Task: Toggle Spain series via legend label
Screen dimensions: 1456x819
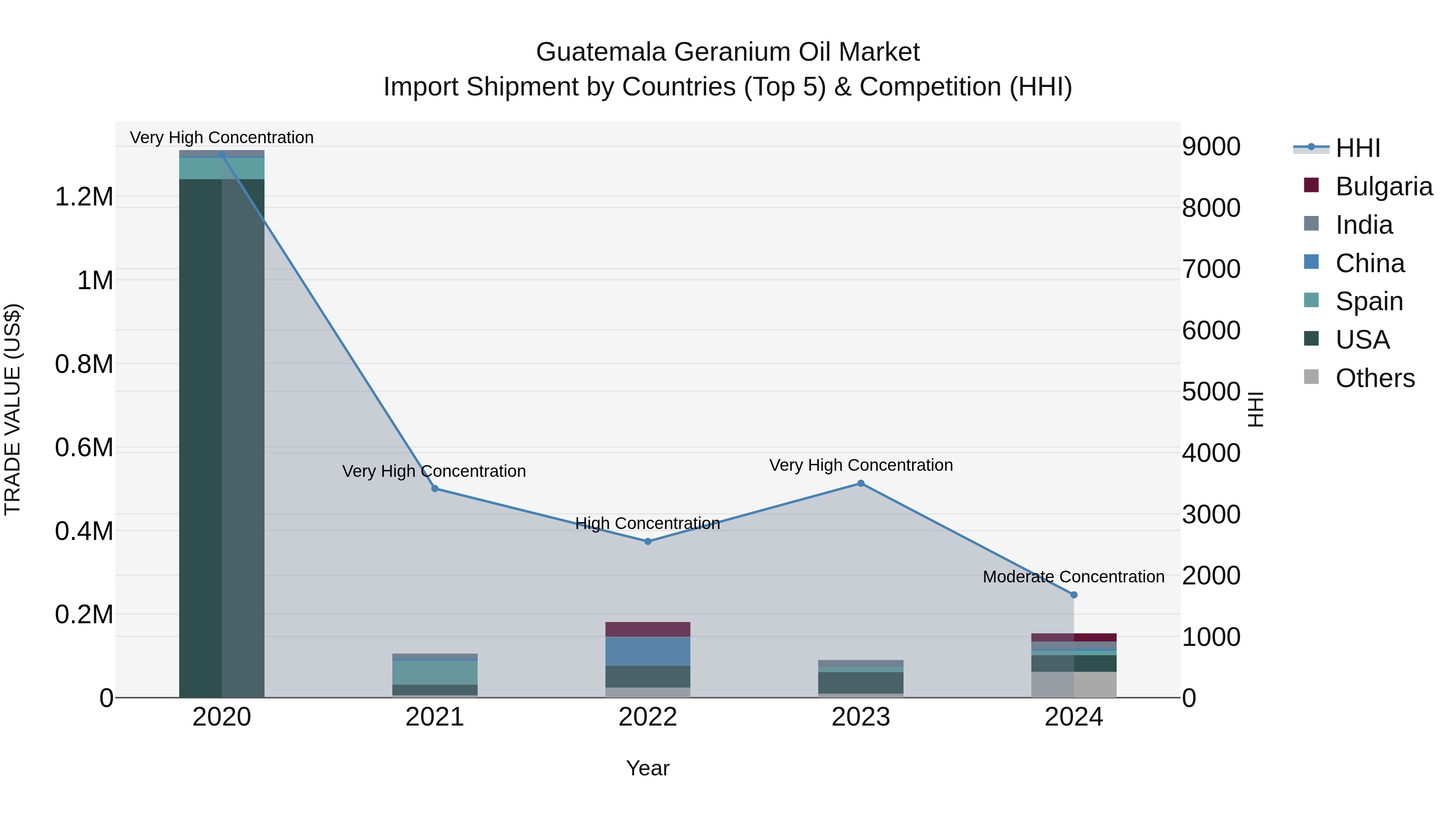Action: pos(1369,301)
